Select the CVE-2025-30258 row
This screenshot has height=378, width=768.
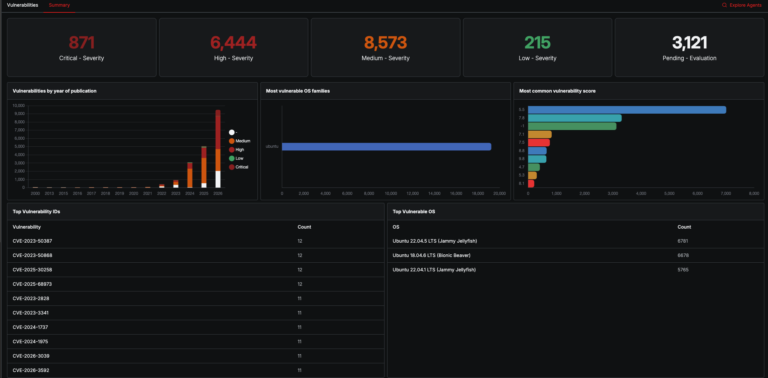196,270
